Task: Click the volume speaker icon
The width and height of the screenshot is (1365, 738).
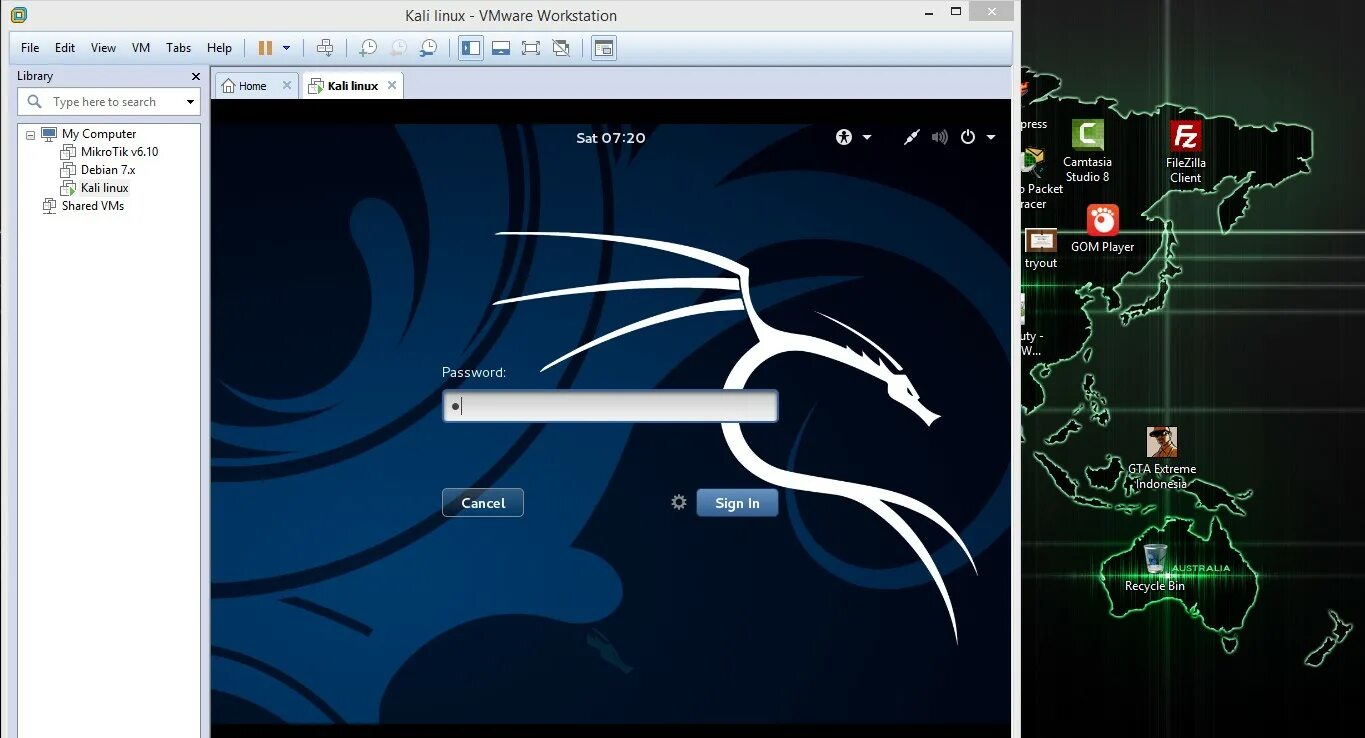Action: pos(939,137)
